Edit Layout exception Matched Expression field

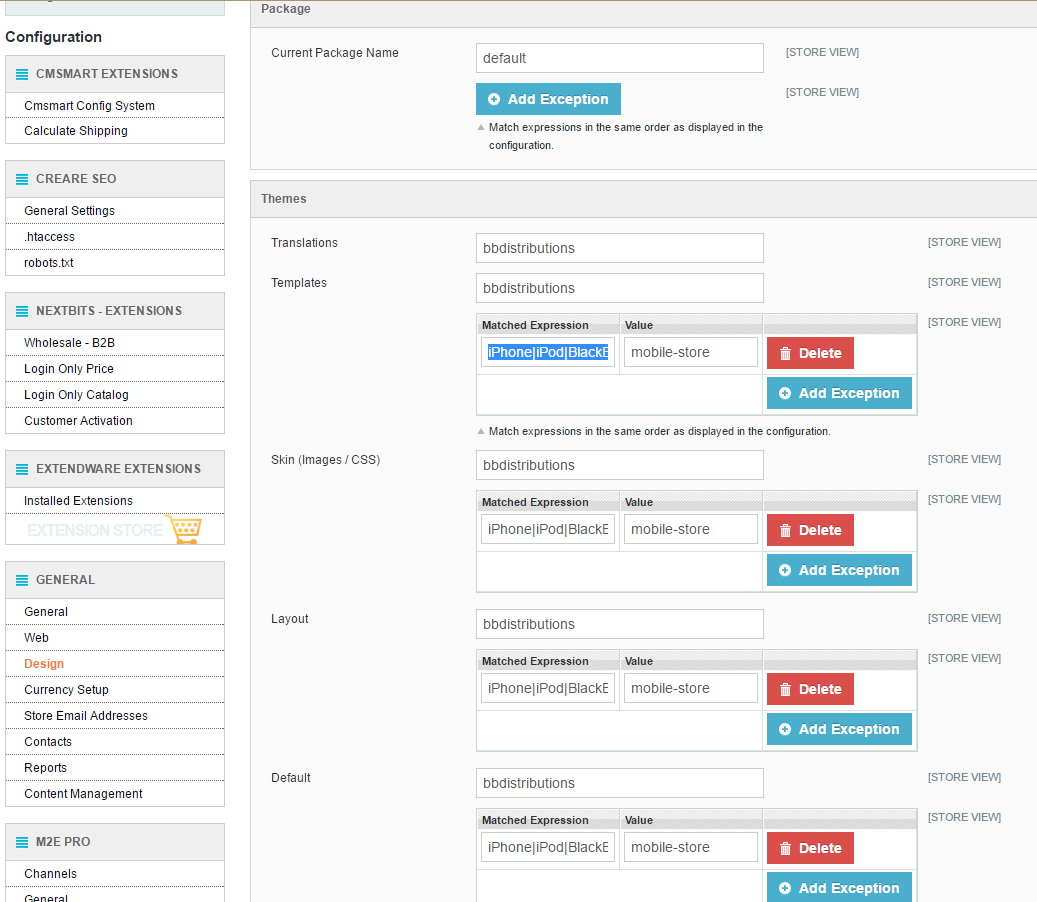tap(548, 688)
